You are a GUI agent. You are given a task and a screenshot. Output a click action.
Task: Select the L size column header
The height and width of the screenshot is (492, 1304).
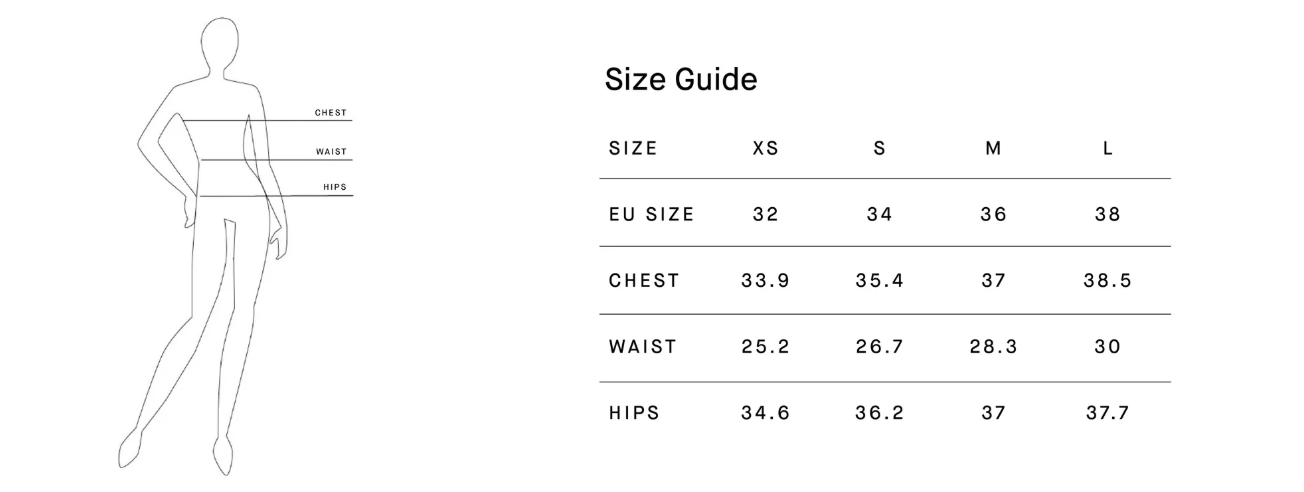[x=1108, y=148]
